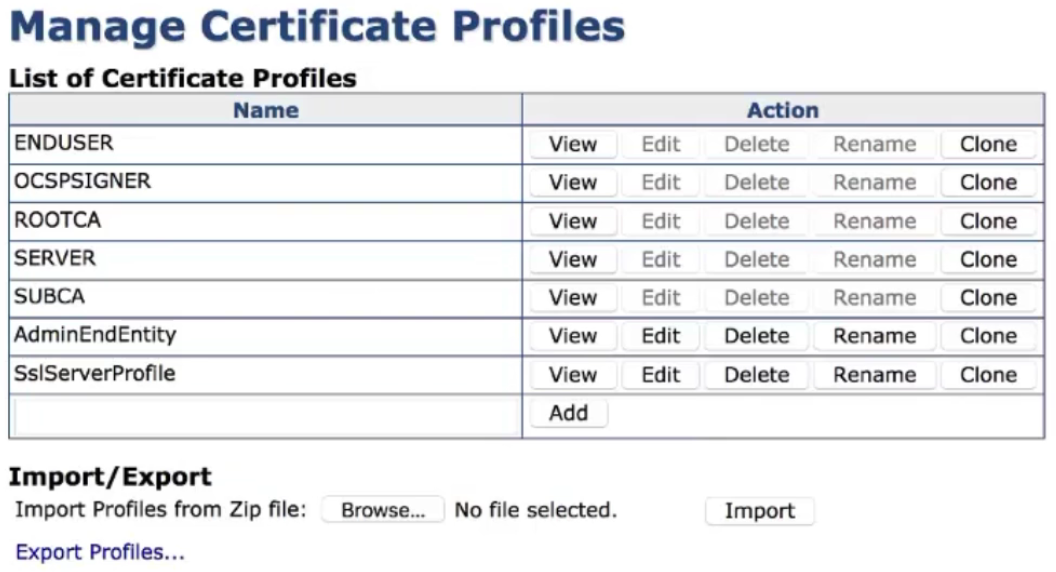Image resolution: width=1056 pixels, height=572 pixels.
Task: Clone the ENDUSER profile
Action: pyautogui.click(x=988, y=144)
